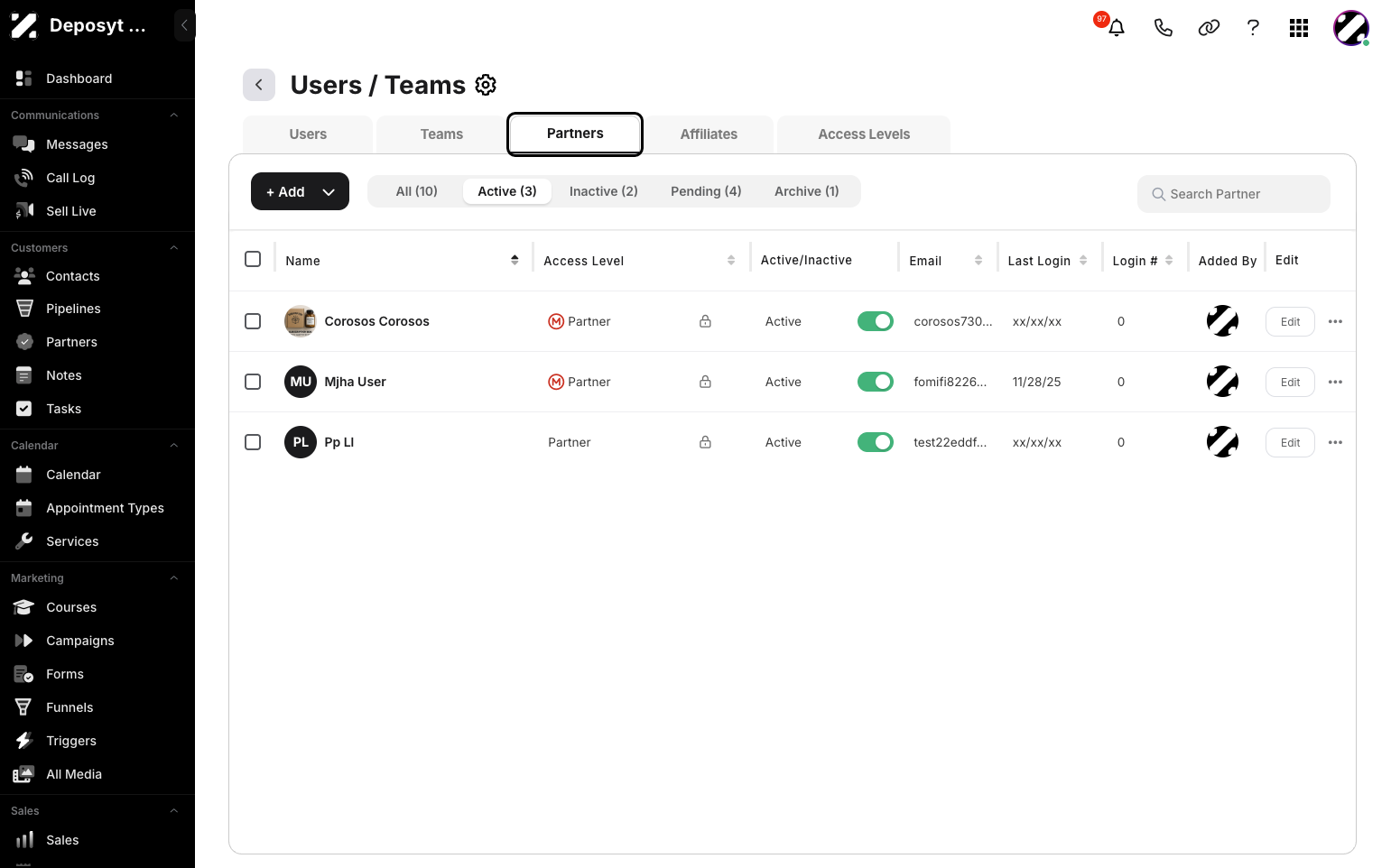The width and height of the screenshot is (1391, 868).
Task: Open more options for Pp Ll row
Action: pos(1336,442)
